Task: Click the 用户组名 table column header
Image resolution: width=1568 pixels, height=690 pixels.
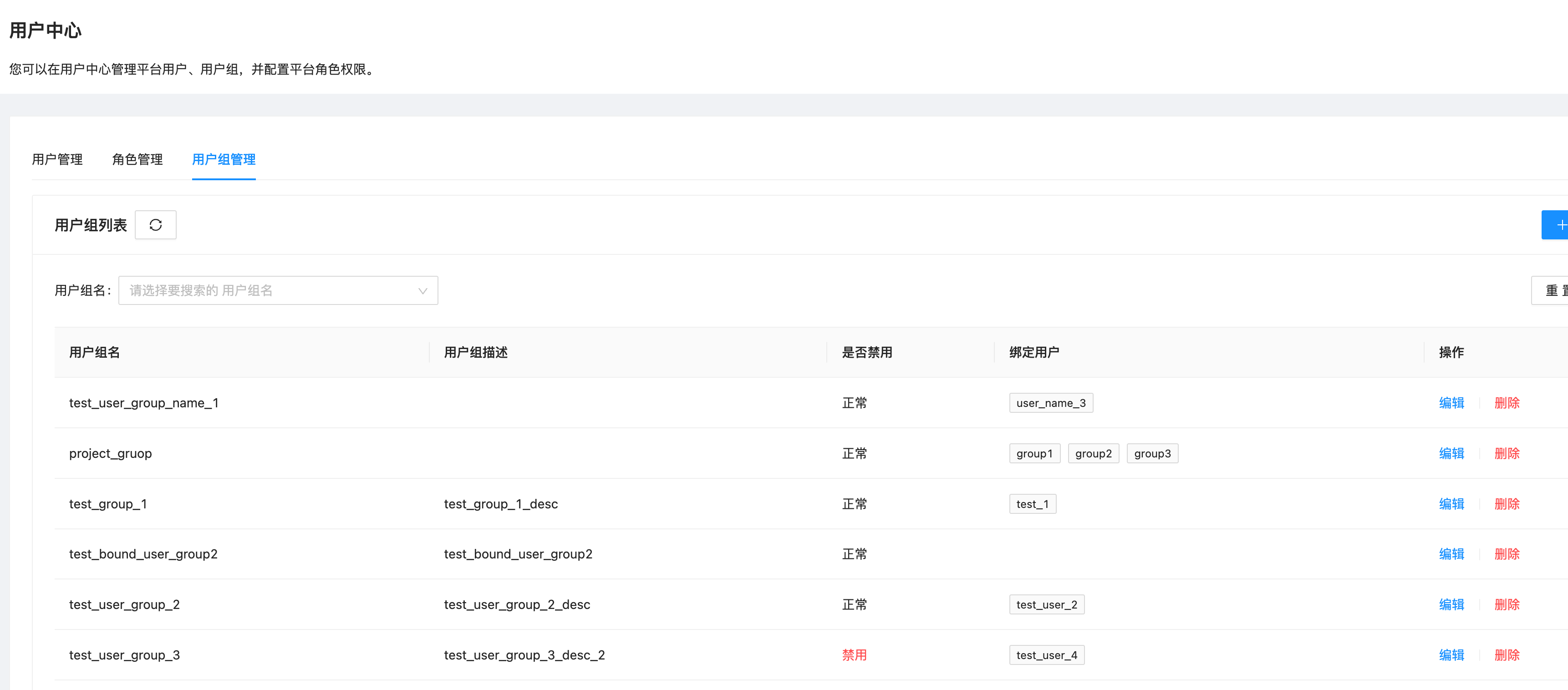Action: (94, 352)
